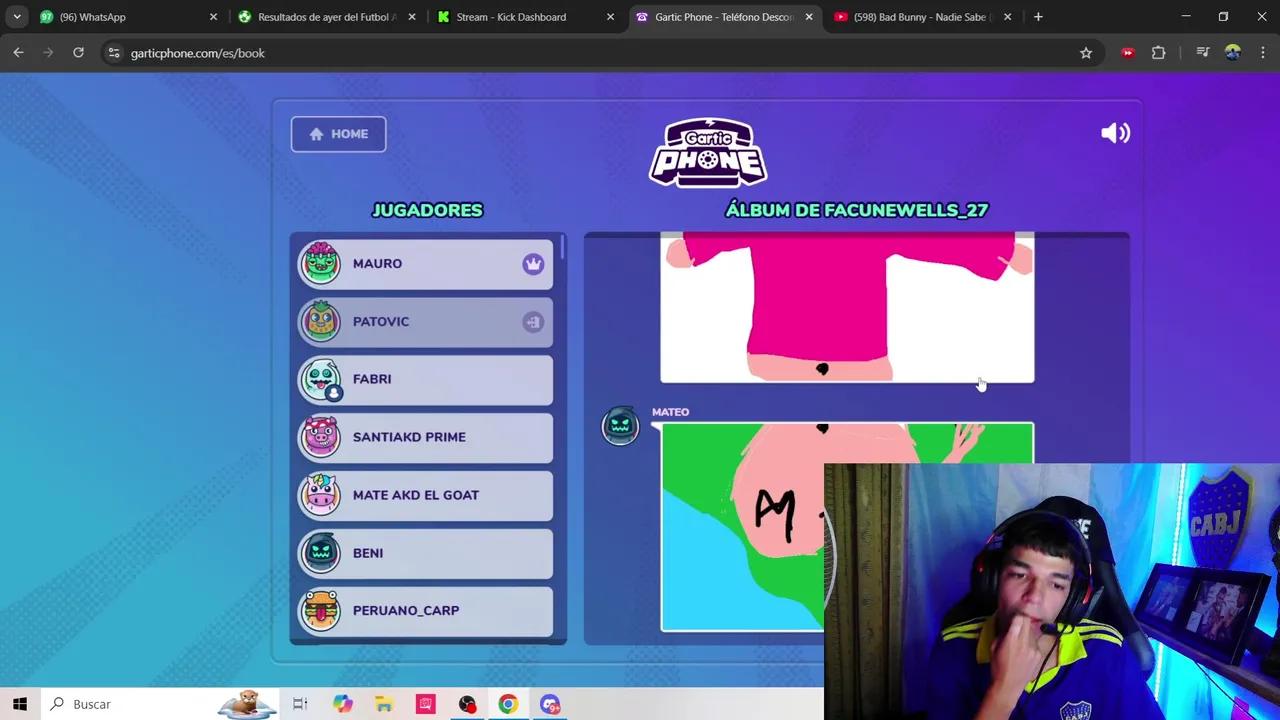
Task: Toggle the bookmark star in the address bar
Action: coord(1086,53)
